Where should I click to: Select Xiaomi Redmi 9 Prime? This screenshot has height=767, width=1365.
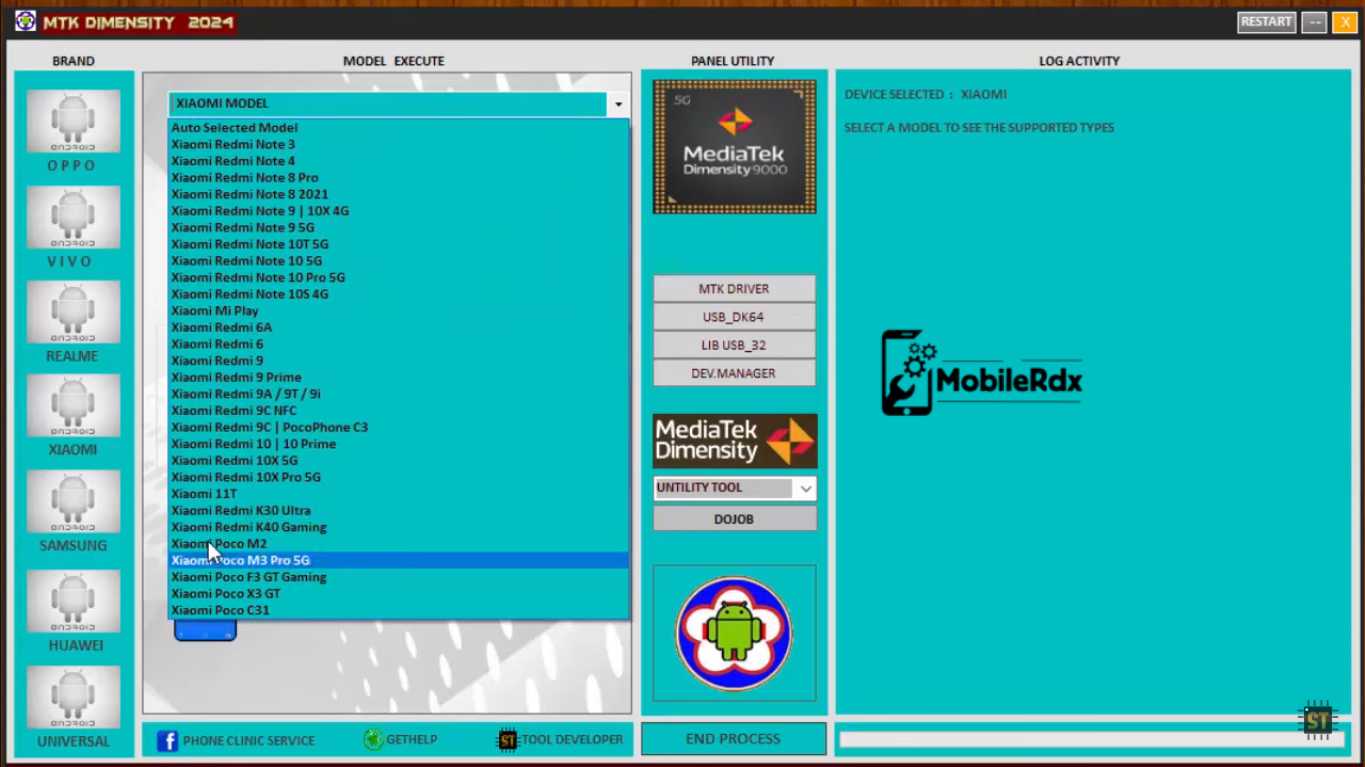point(398,378)
